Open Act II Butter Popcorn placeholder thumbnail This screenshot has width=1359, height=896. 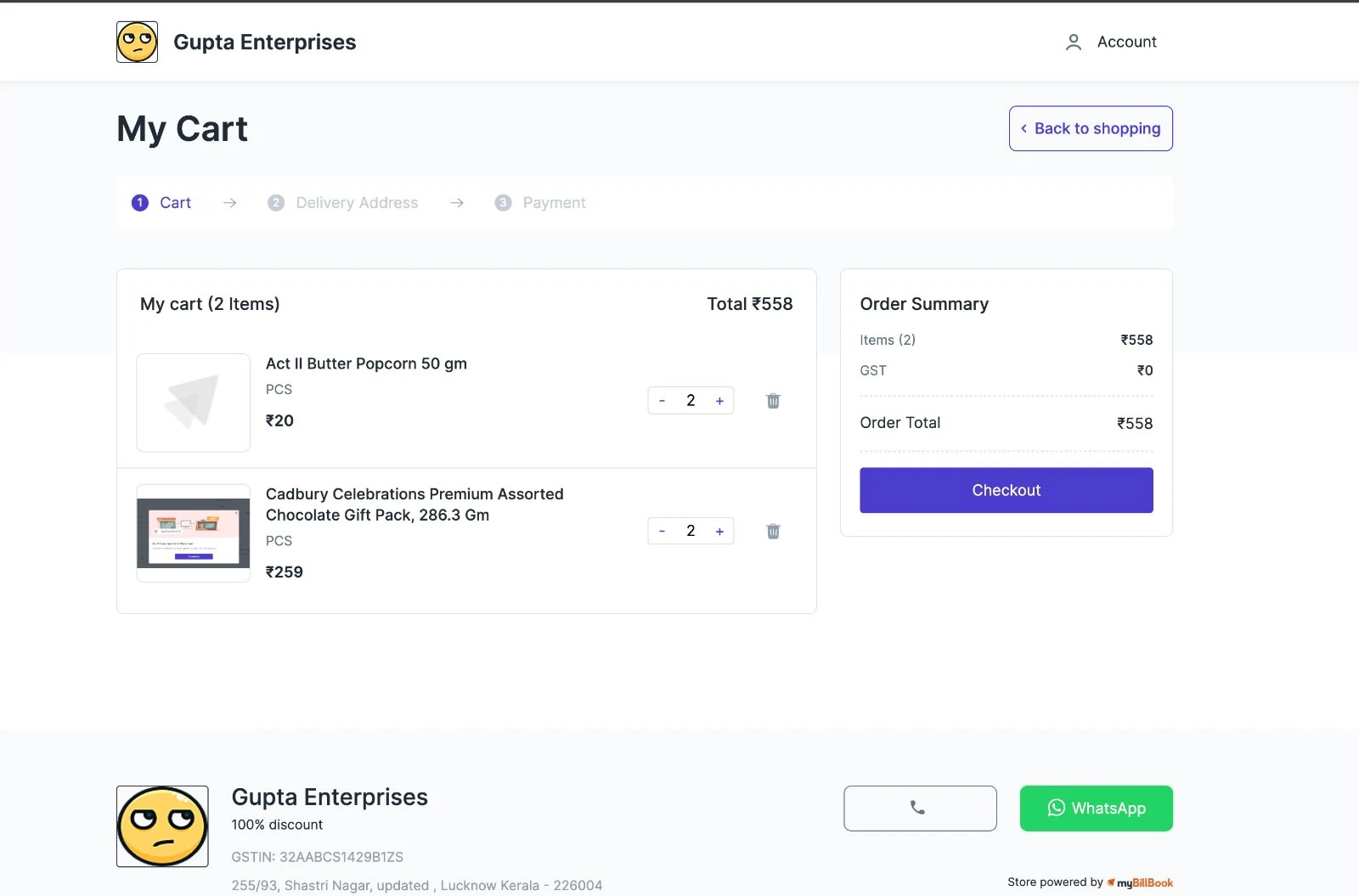click(x=194, y=403)
